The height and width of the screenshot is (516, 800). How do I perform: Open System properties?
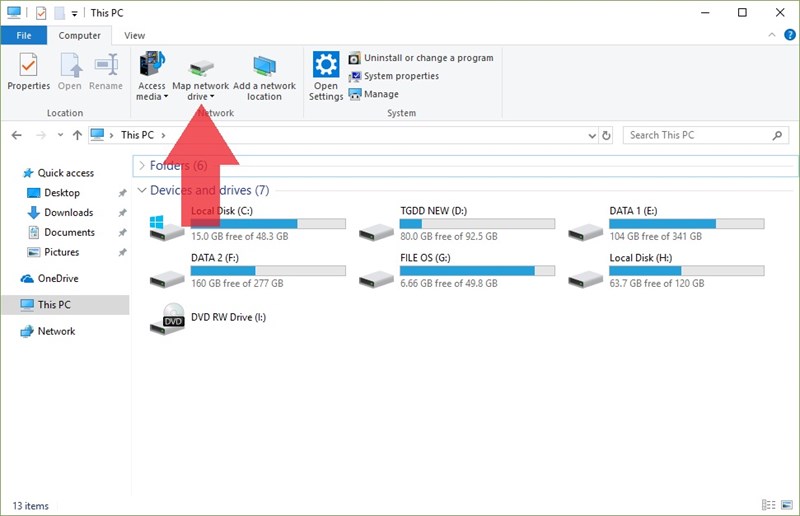click(x=393, y=76)
